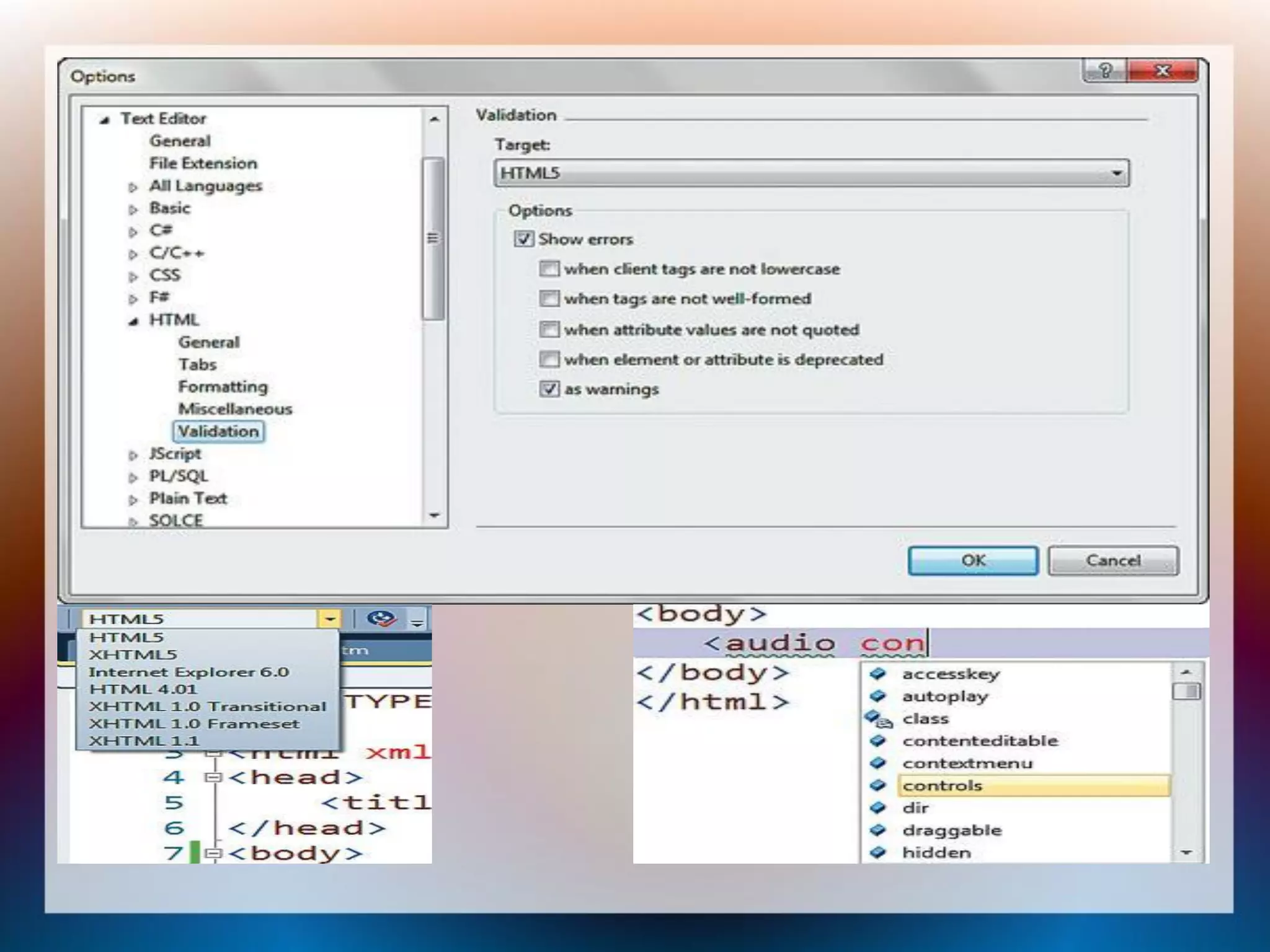The image size is (1270, 952).
Task: Toggle the as warnings checkbox
Action: [x=549, y=389]
